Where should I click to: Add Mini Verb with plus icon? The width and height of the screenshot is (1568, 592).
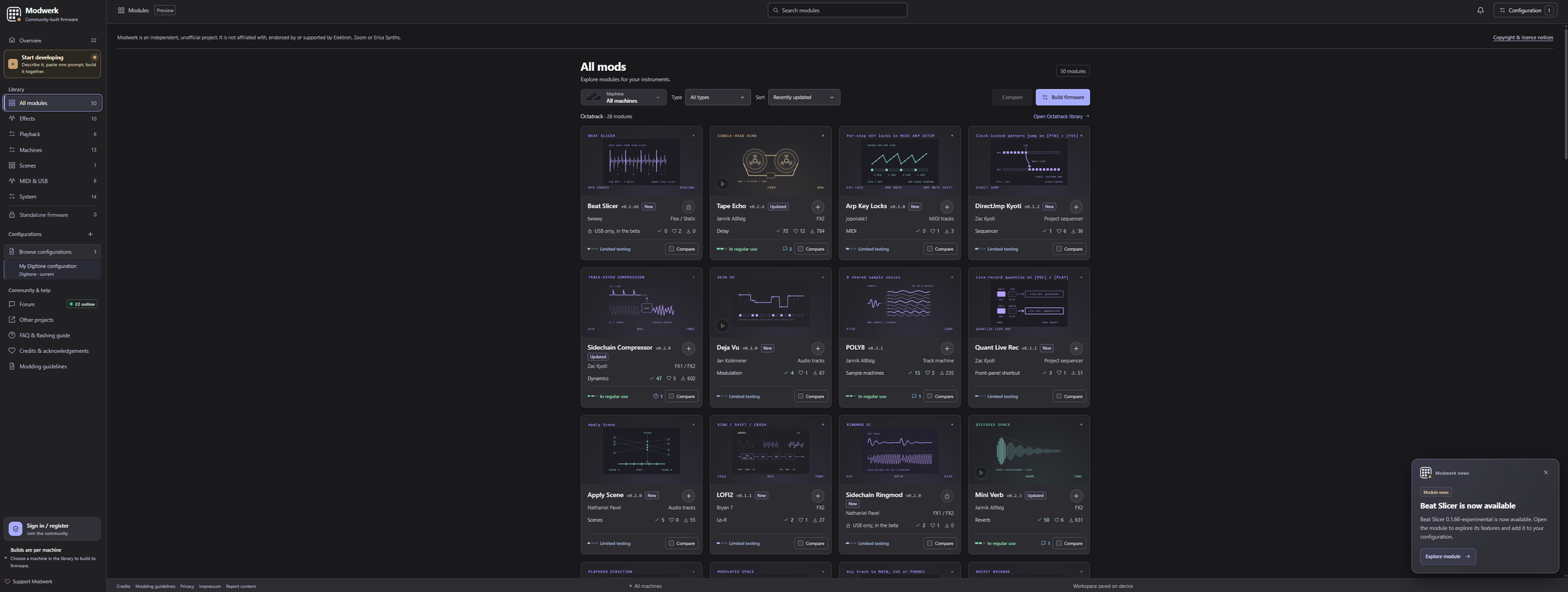[1076, 495]
